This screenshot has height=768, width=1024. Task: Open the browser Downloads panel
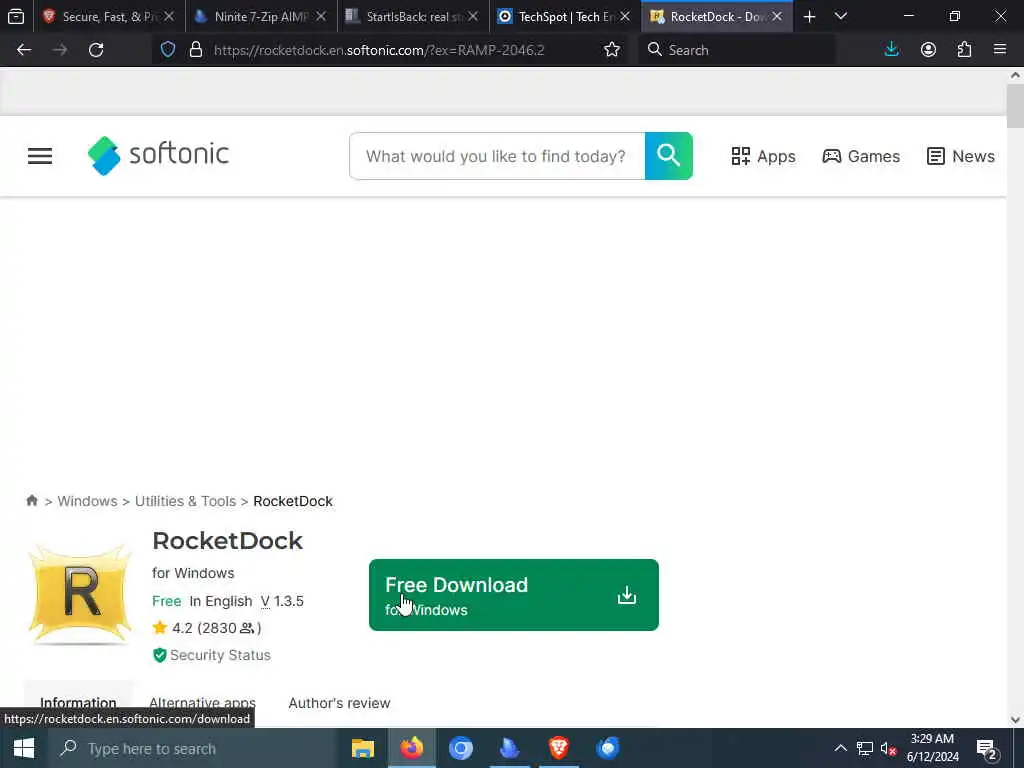(x=891, y=50)
